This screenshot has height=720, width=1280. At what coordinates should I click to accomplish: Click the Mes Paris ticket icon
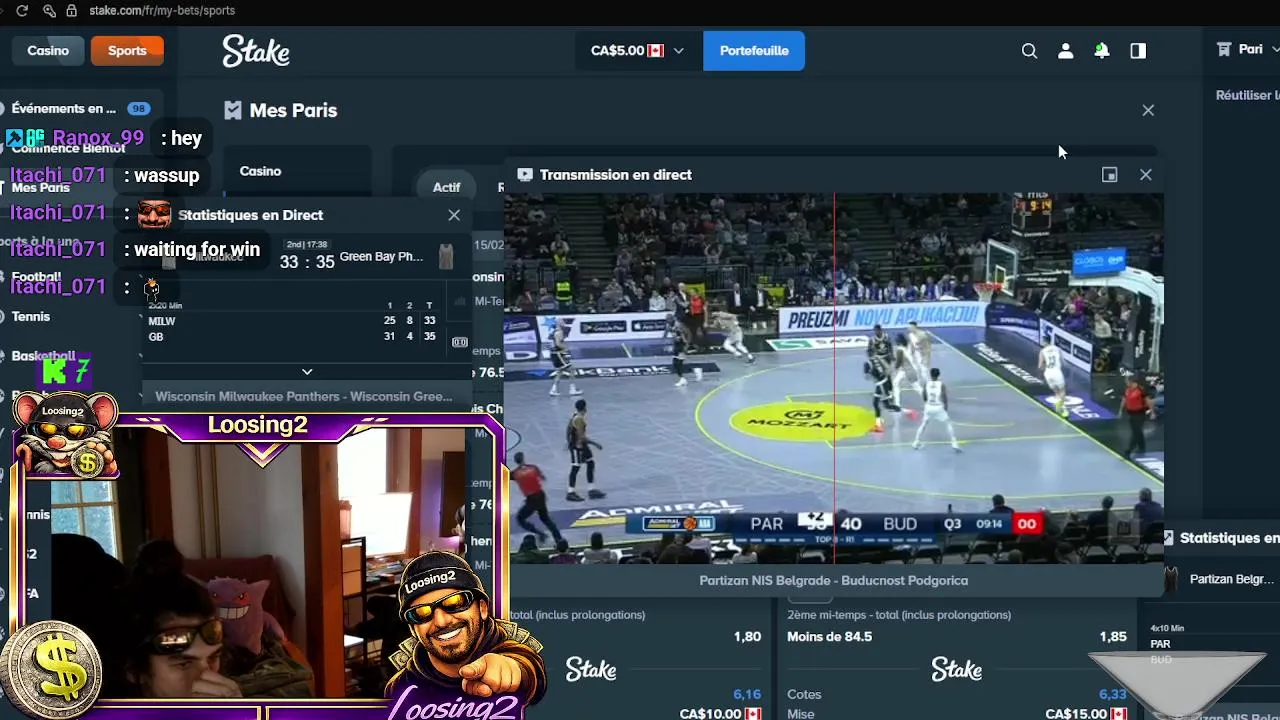click(233, 110)
